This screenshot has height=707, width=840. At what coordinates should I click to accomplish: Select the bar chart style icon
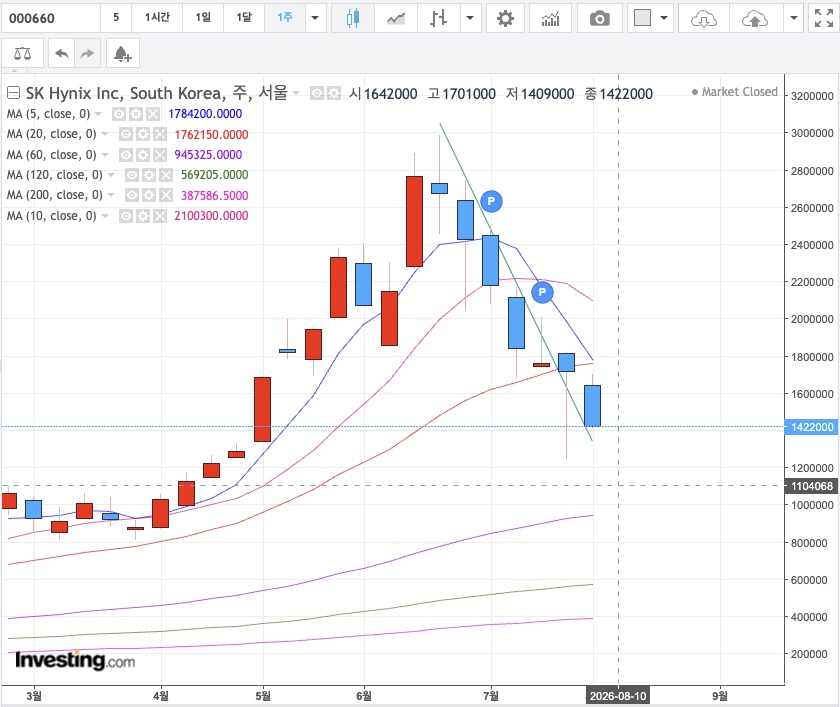point(438,18)
